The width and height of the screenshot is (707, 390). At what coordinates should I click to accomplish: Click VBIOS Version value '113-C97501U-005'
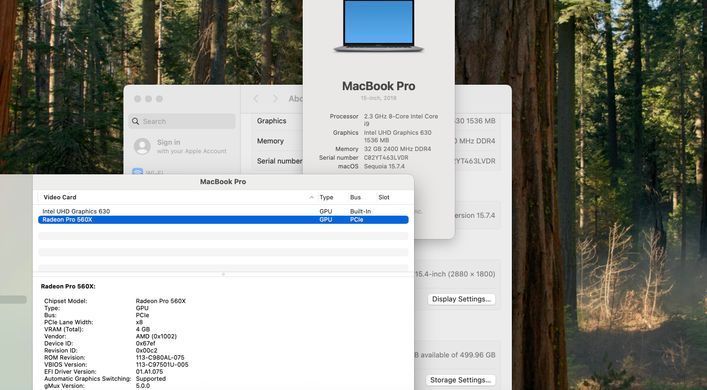click(162, 364)
